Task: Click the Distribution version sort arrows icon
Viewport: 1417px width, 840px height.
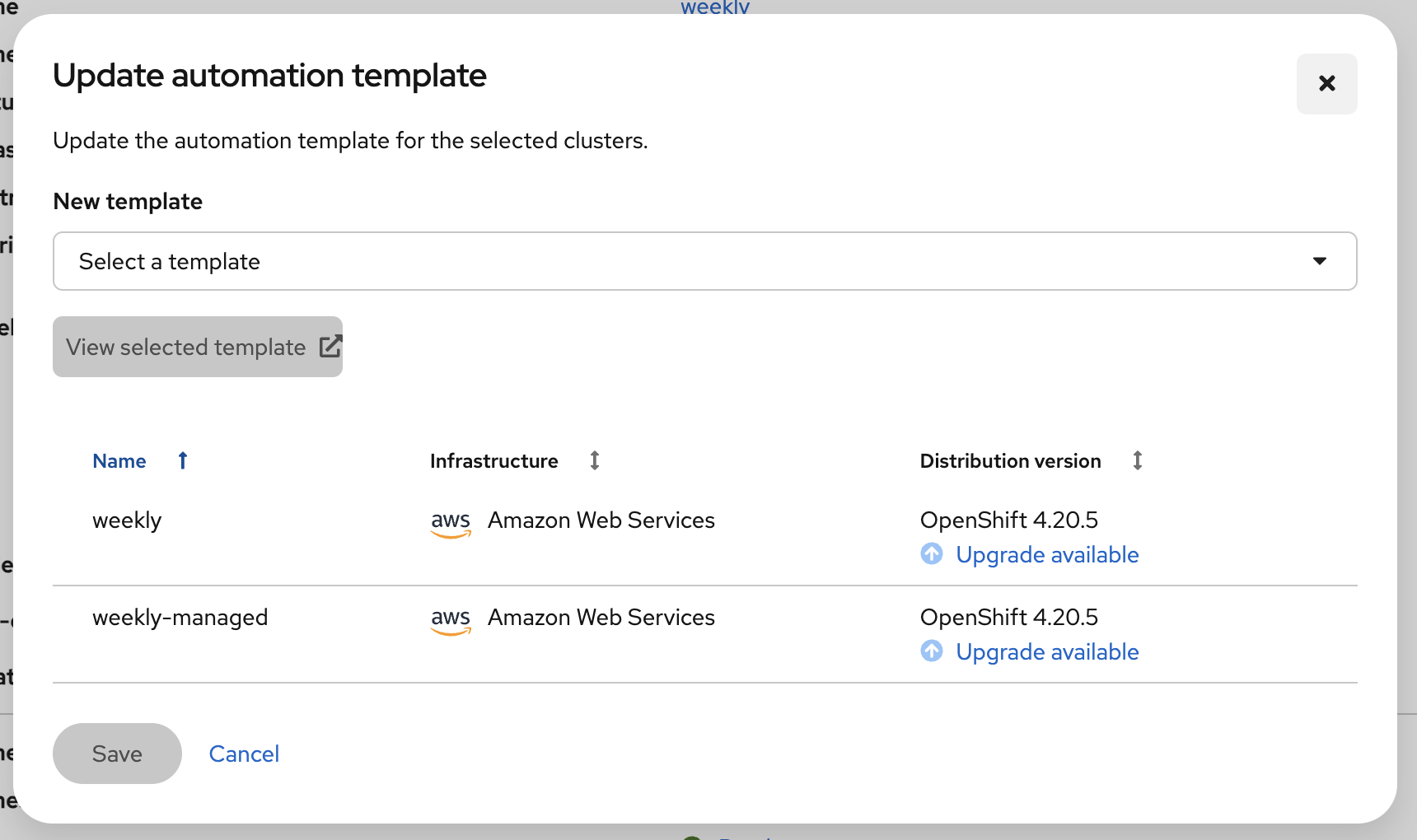Action: coord(1138,460)
